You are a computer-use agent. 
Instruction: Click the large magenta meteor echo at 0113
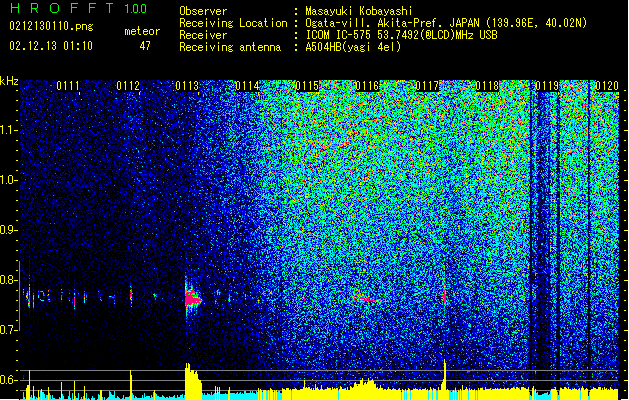point(192,298)
